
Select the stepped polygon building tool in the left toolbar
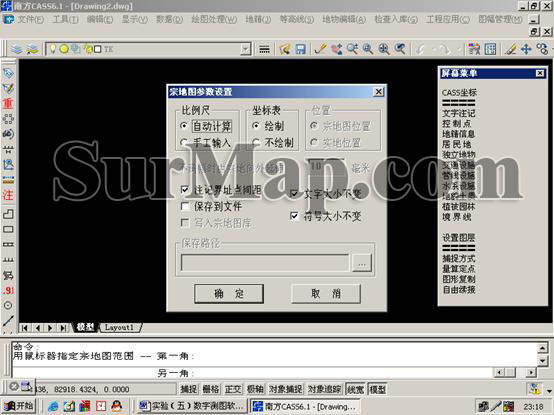(x=8, y=214)
